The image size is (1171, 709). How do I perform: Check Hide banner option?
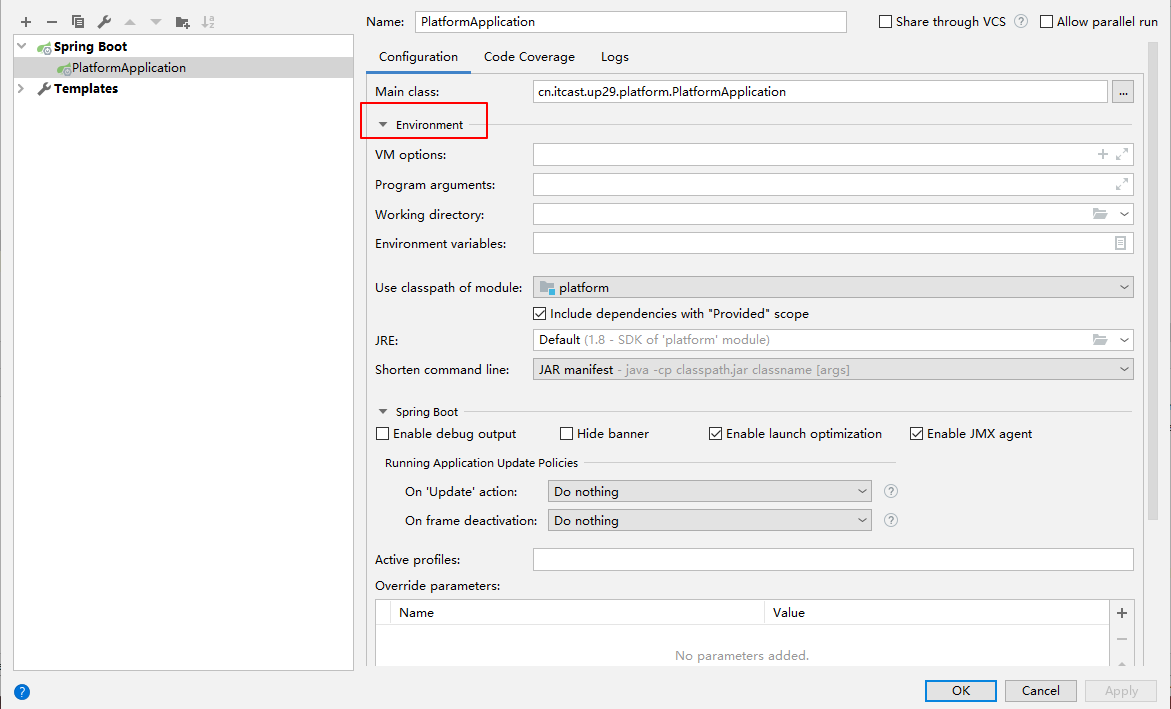[566, 433]
